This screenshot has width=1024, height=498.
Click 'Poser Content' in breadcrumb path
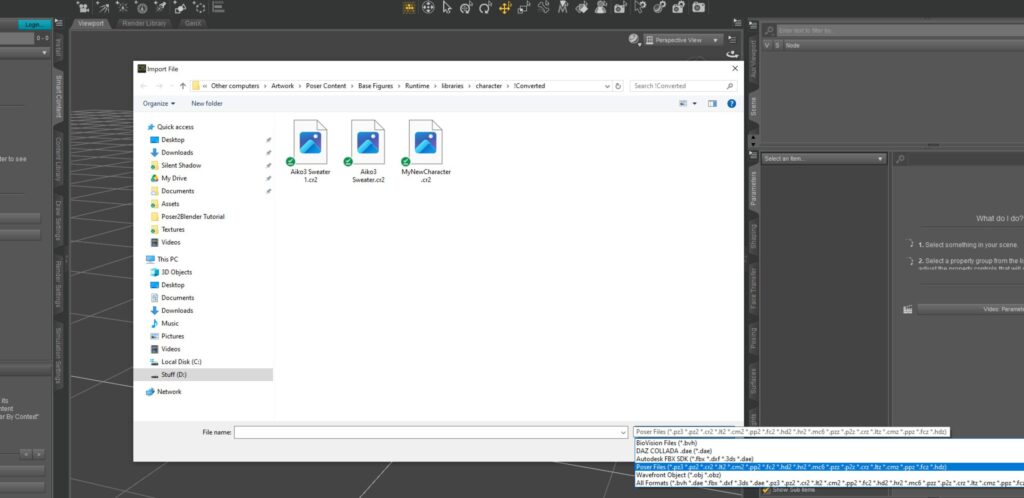point(326,86)
